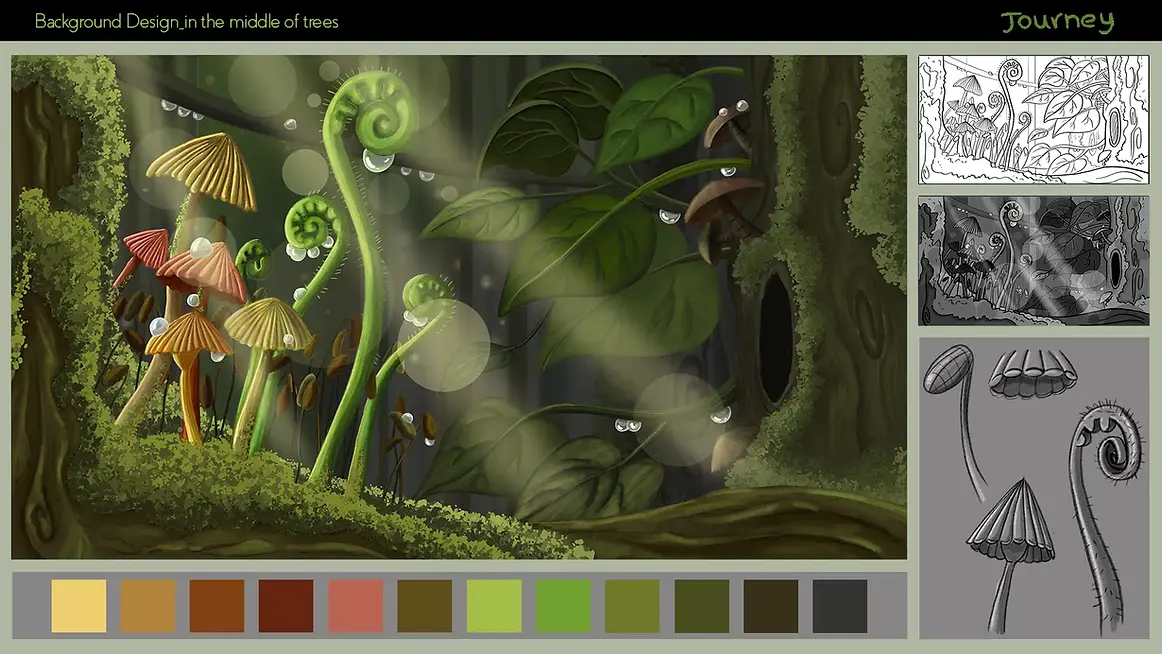
Task: Click the "Background Design_in the middle of trees" title
Action: 187,21
